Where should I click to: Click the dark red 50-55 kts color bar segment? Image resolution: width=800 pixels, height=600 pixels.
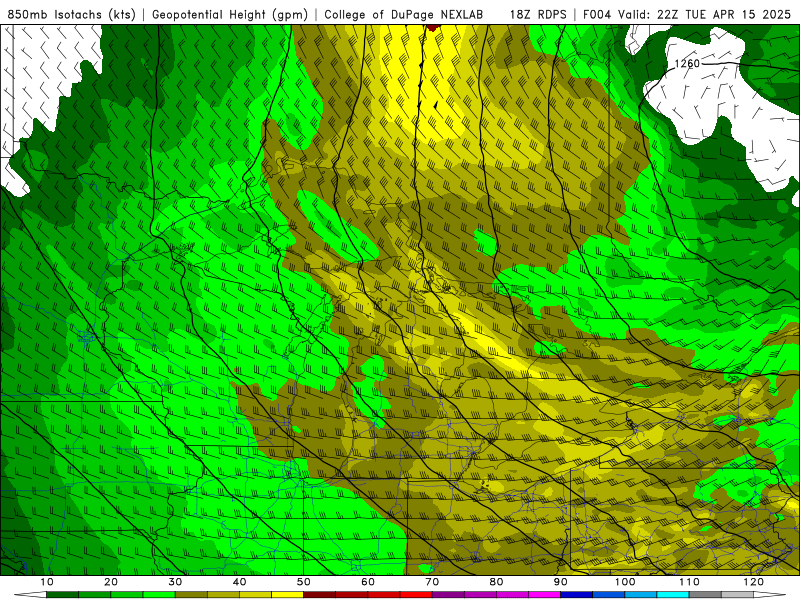click(x=319, y=595)
